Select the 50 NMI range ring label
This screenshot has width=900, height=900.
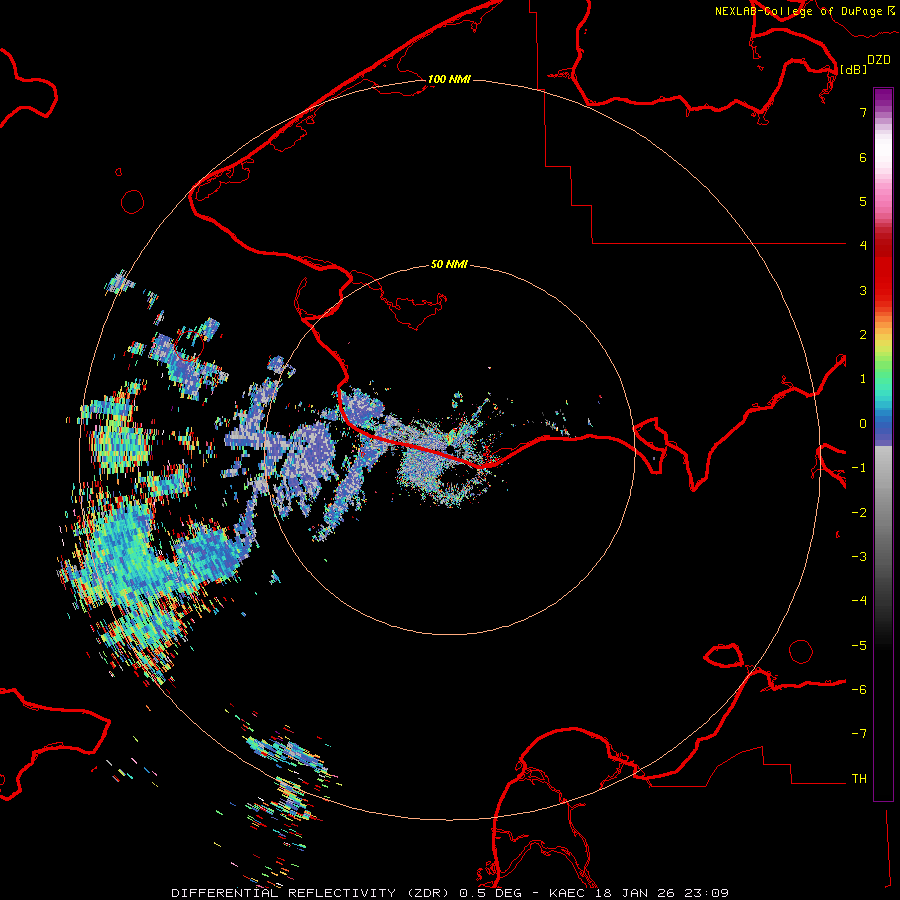449,264
